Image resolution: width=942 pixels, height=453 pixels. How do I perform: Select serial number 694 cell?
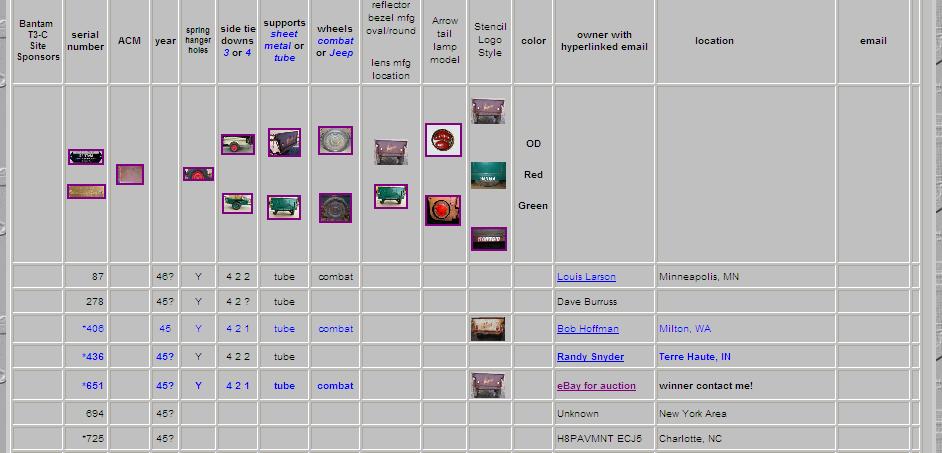pos(85,413)
